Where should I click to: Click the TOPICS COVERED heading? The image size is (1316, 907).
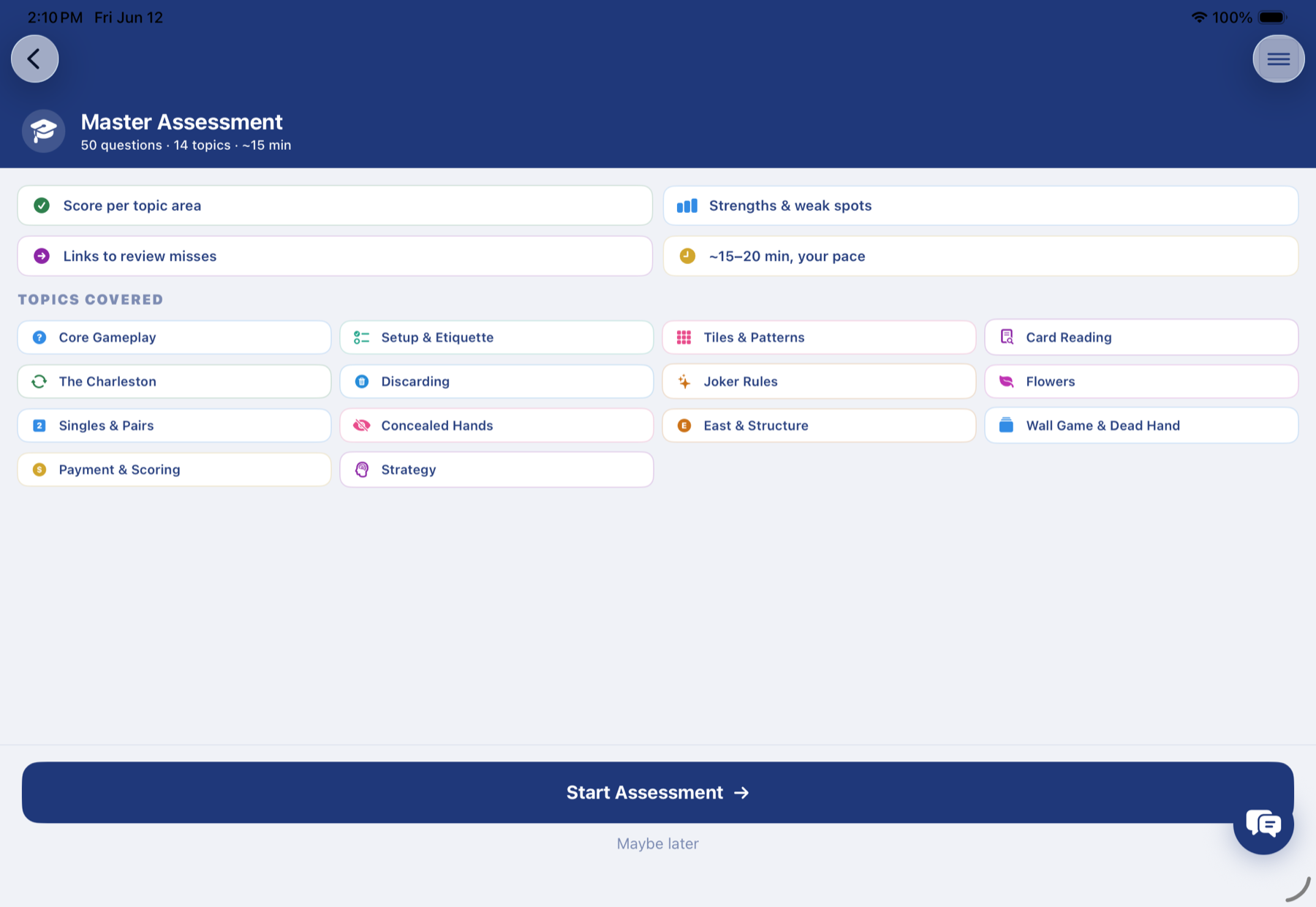(x=91, y=299)
